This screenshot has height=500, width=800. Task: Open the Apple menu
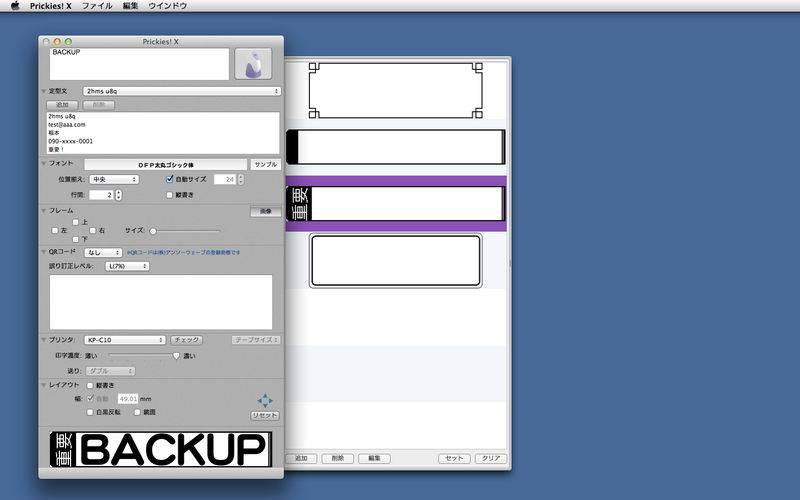coord(15,6)
